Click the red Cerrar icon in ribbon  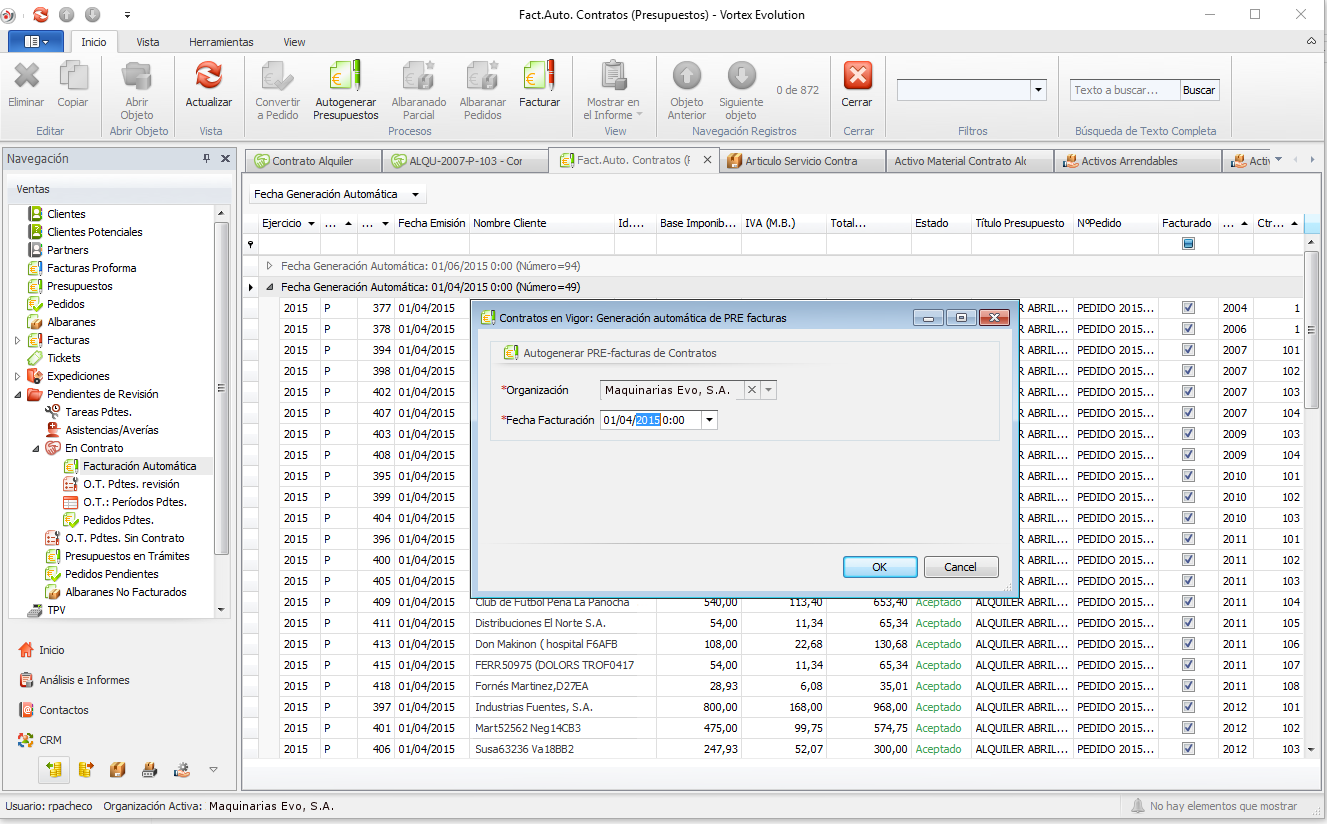(x=857, y=78)
